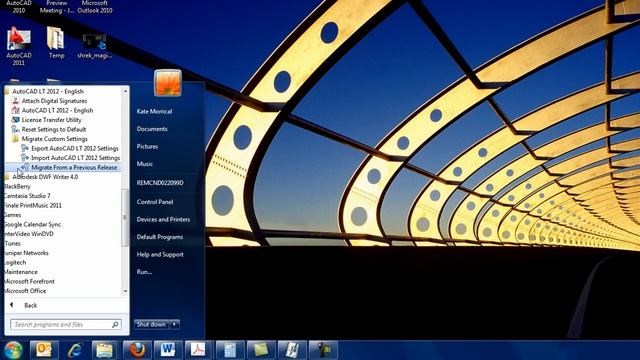Image resolution: width=640 pixels, height=360 pixels.
Task: Click Migrate From a Previous Release icon
Action: 25,167
